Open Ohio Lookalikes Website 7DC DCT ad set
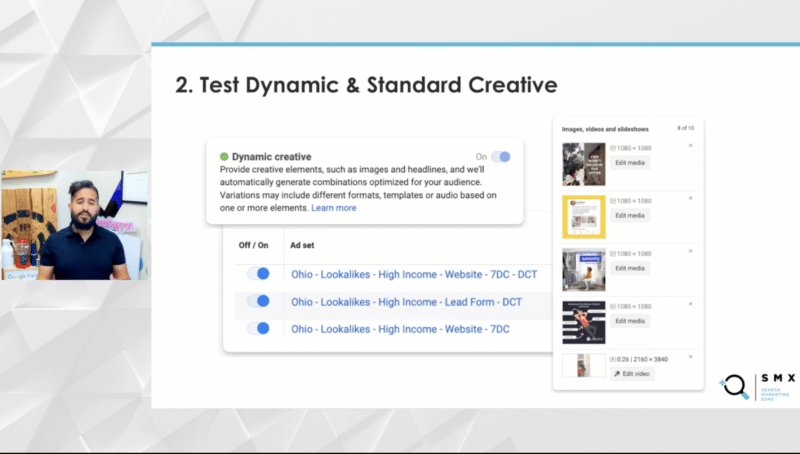 pos(414,274)
